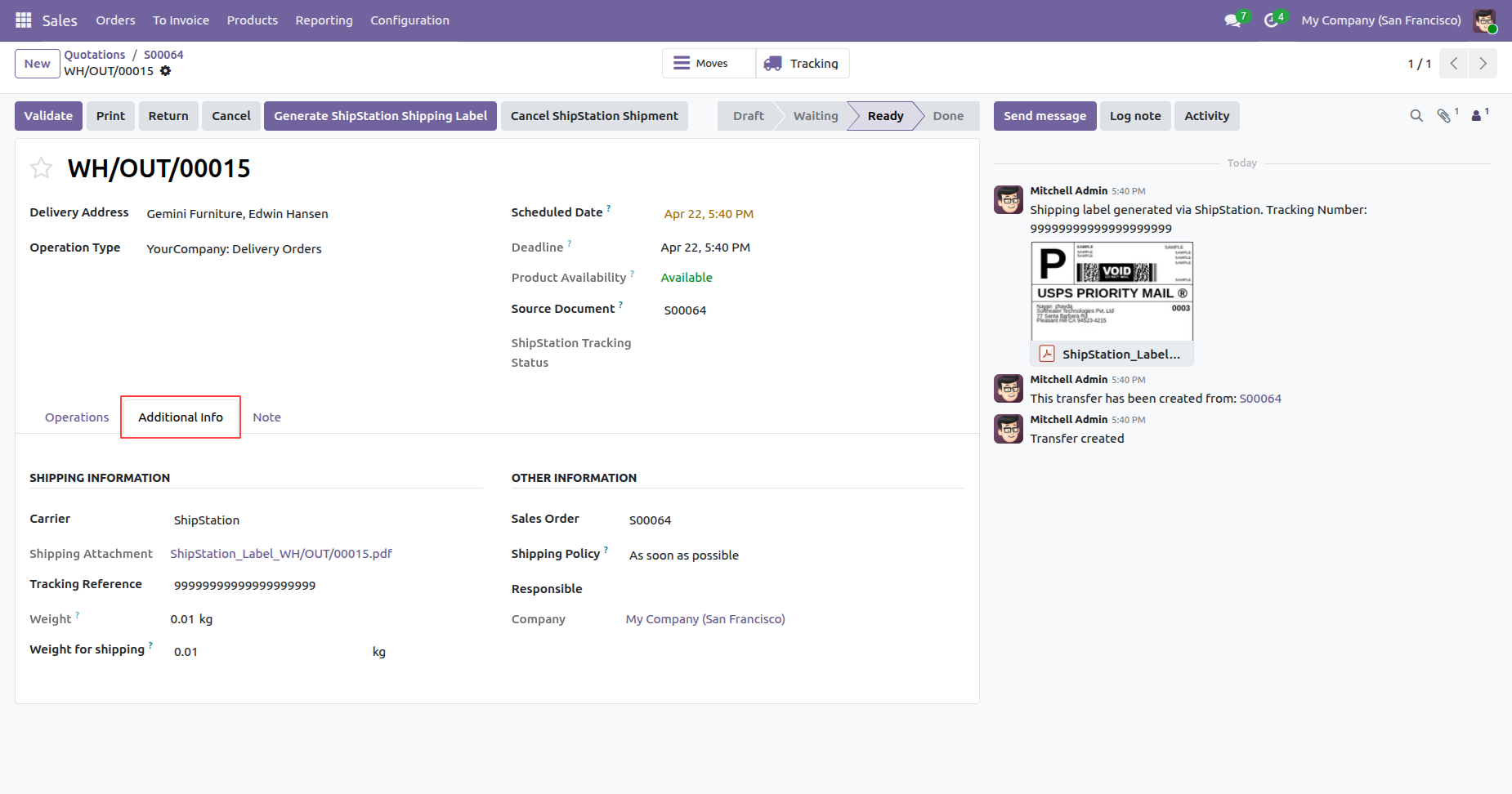
Task: Show help tooltip for Shipping Policy
Action: tap(606, 550)
